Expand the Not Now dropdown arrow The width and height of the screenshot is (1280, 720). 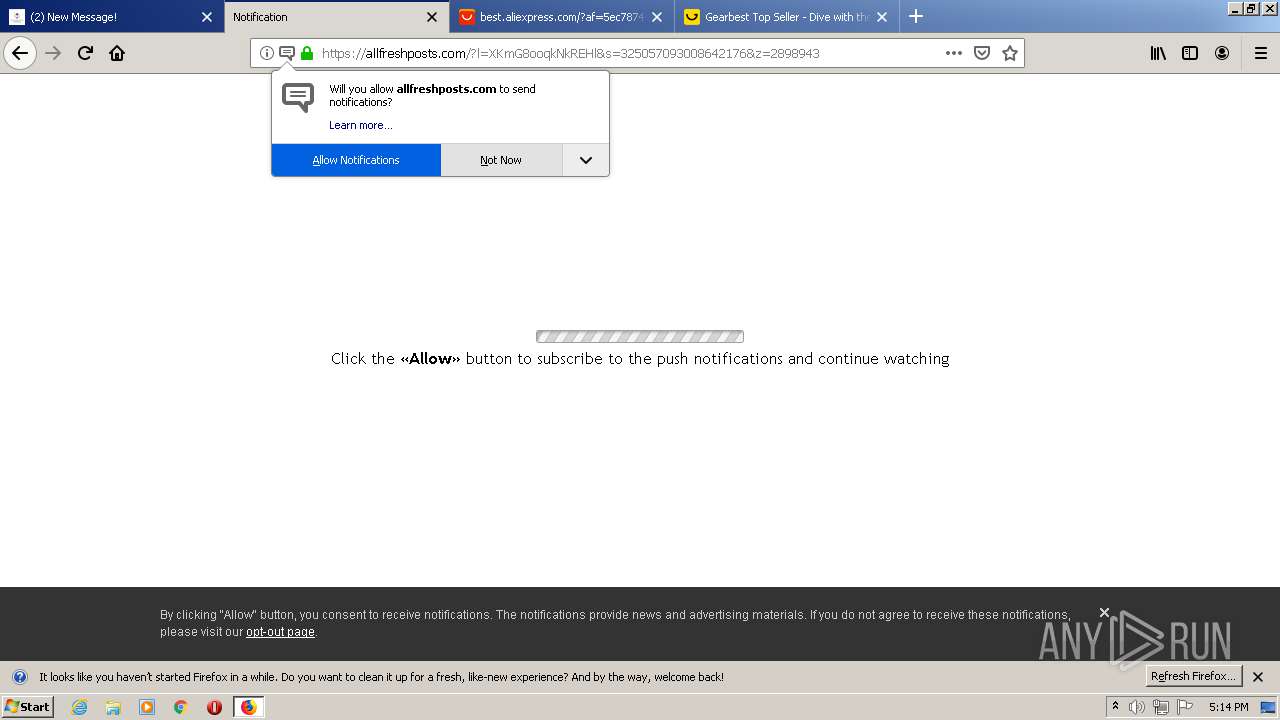(x=586, y=160)
